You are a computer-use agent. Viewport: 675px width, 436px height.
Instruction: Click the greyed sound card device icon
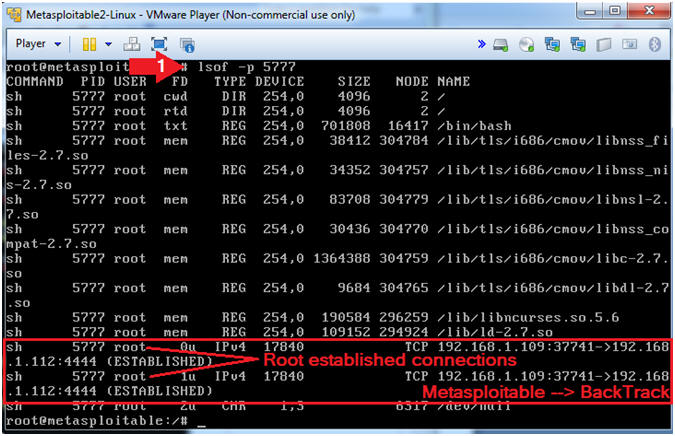click(630, 44)
